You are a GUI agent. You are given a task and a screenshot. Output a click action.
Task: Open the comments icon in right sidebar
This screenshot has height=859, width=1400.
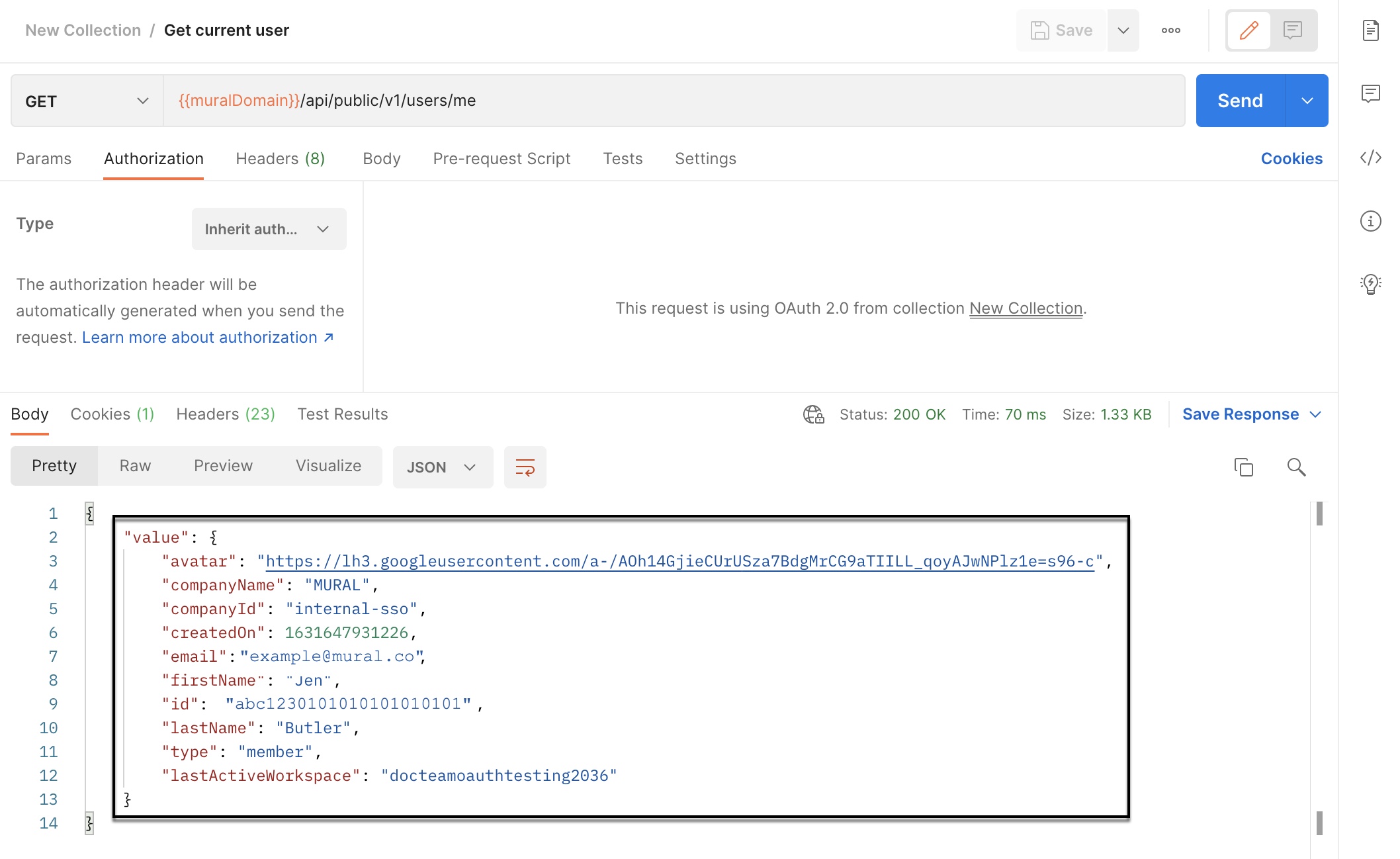(1370, 93)
